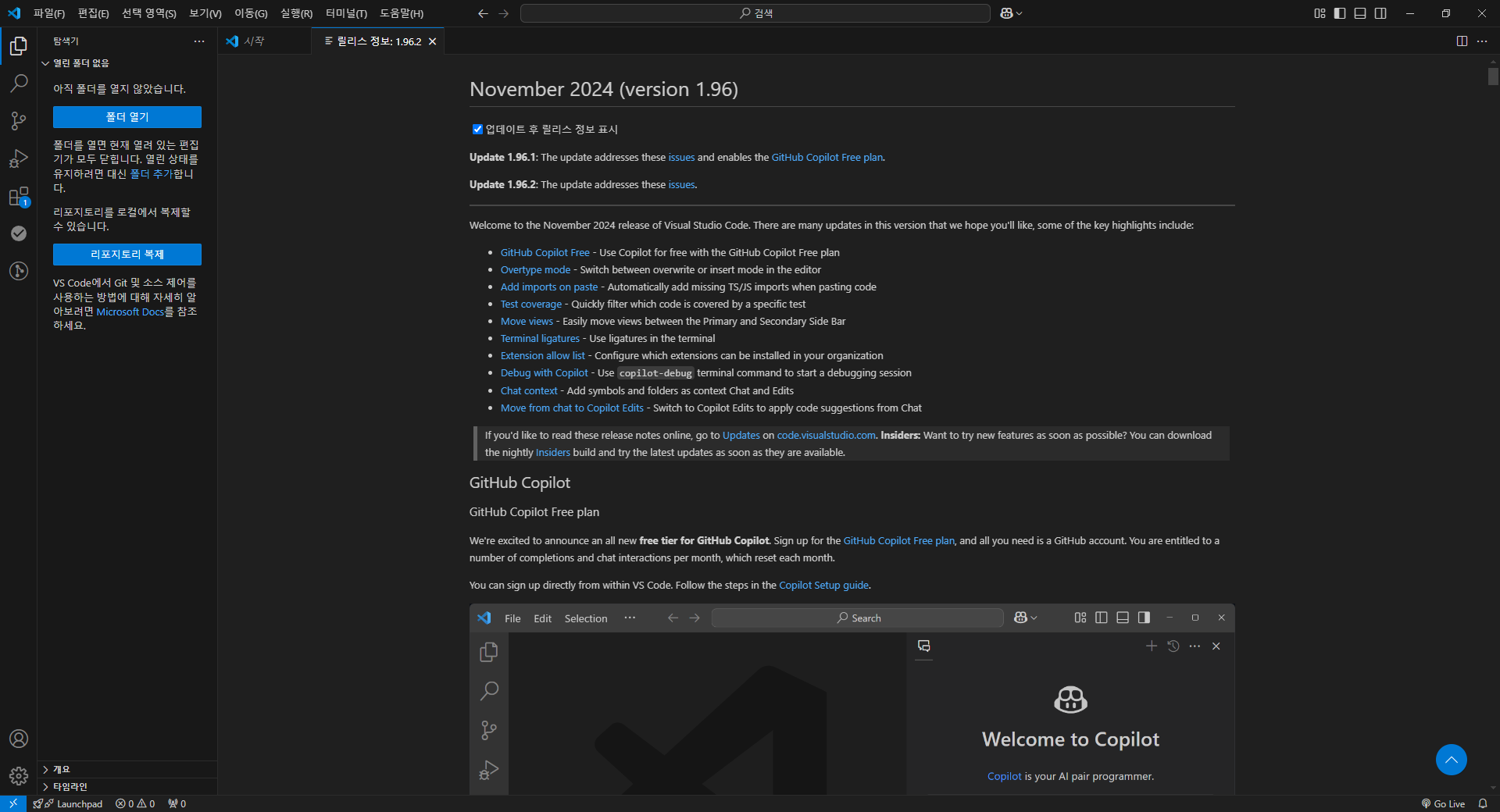
Task: Start Go Live server from status bar
Action: pyautogui.click(x=1443, y=803)
